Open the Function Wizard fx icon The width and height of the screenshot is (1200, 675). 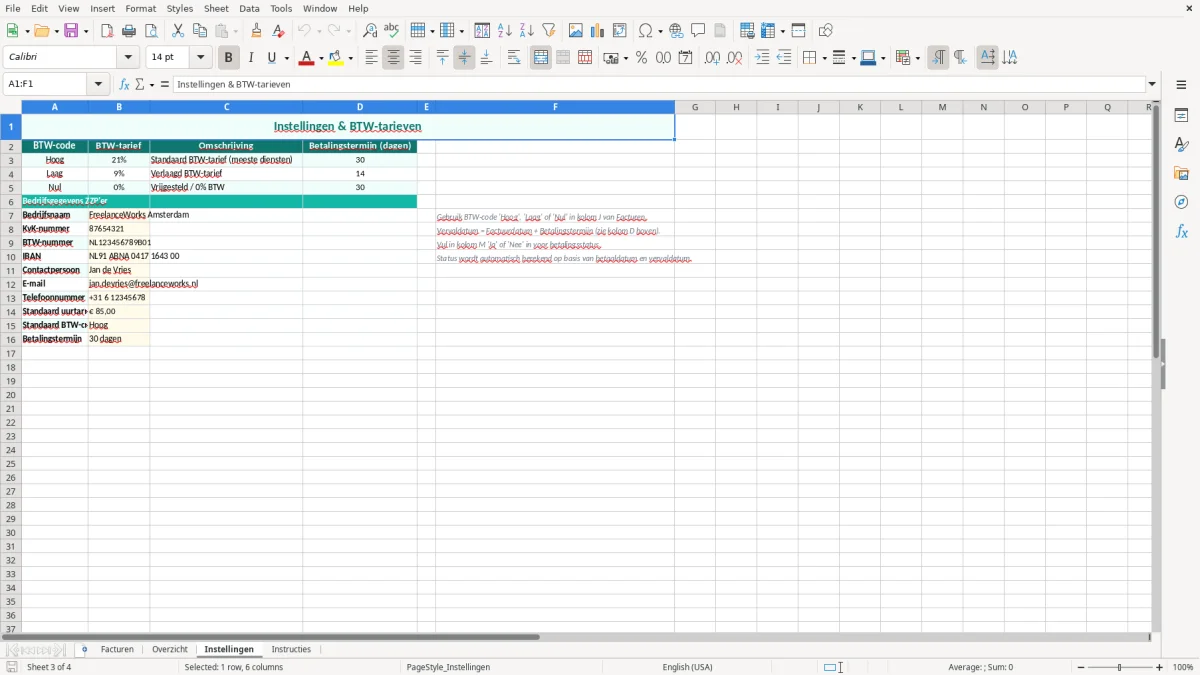(x=124, y=84)
